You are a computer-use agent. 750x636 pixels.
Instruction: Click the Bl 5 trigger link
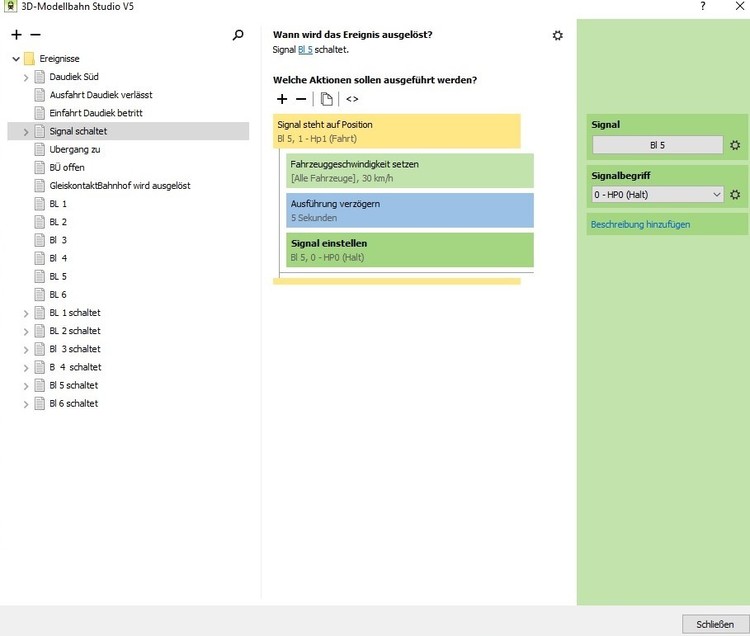(x=305, y=49)
